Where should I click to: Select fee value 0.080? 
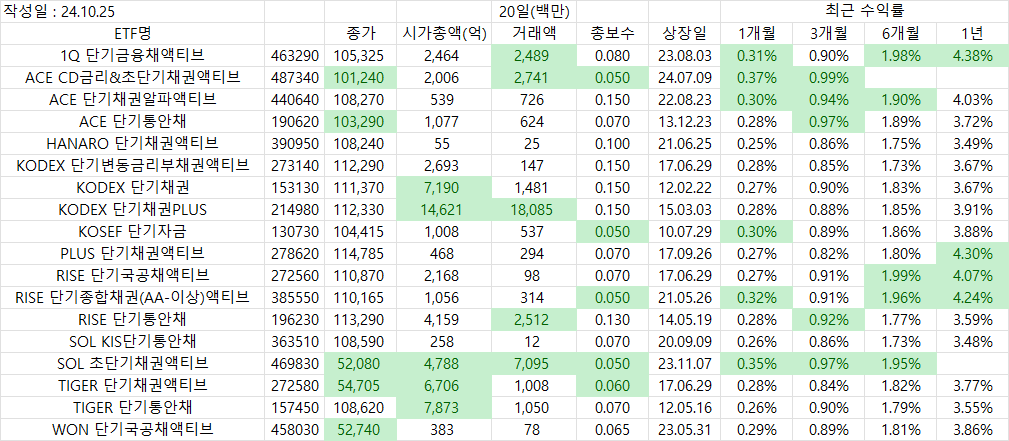tap(613, 55)
